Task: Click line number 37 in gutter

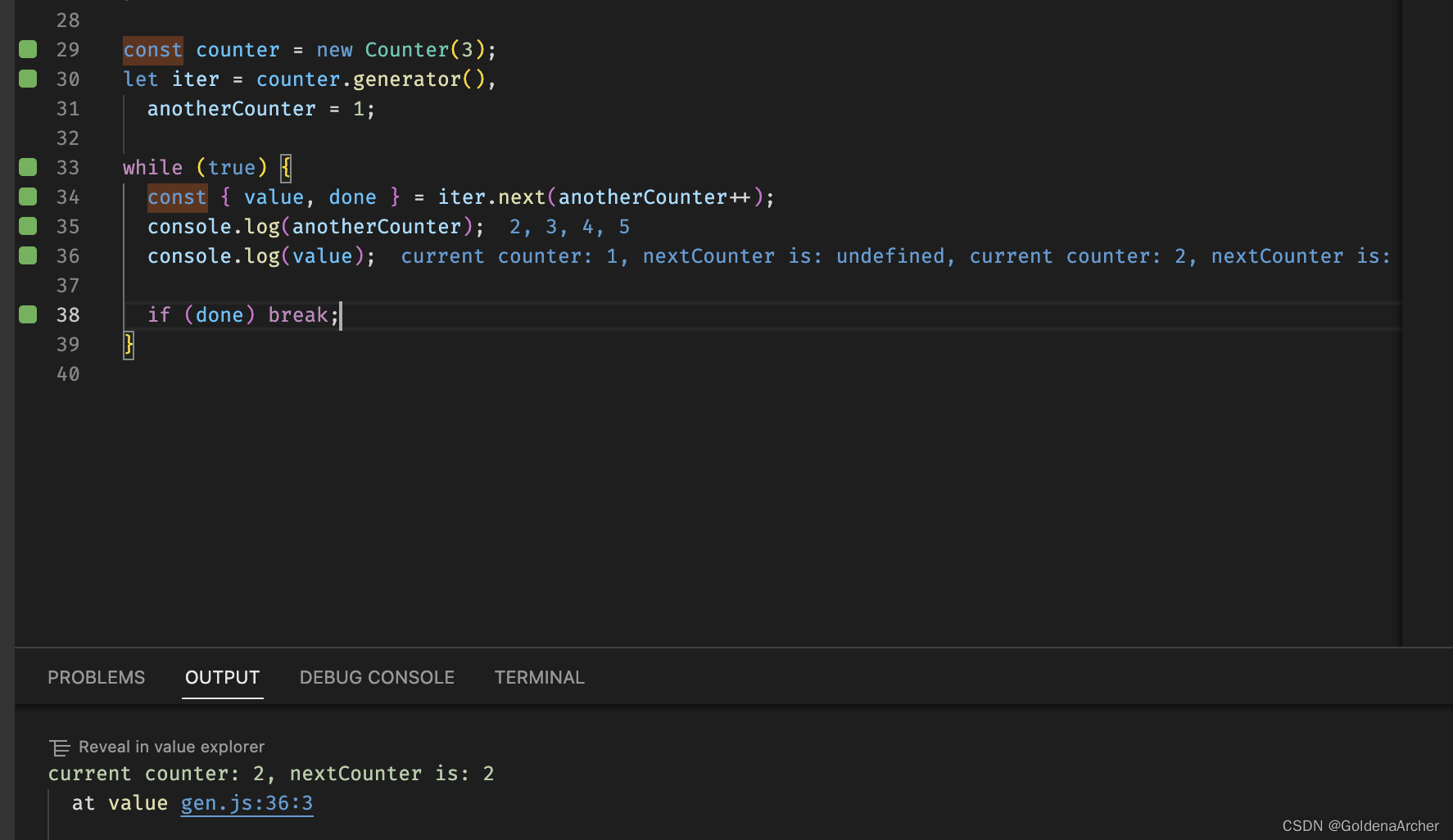Action: tap(68, 285)
